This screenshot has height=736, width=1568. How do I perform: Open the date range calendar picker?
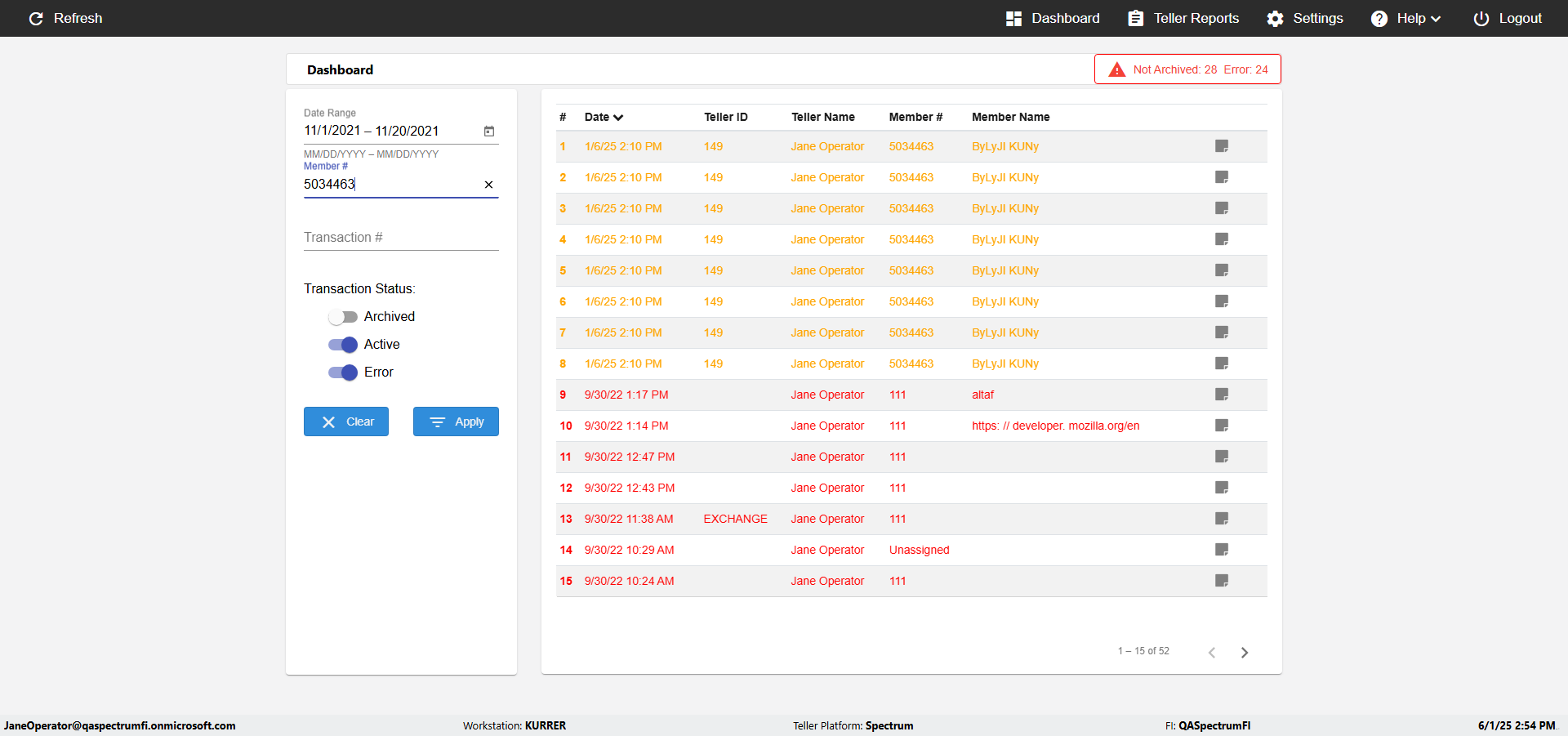[489, 131]
